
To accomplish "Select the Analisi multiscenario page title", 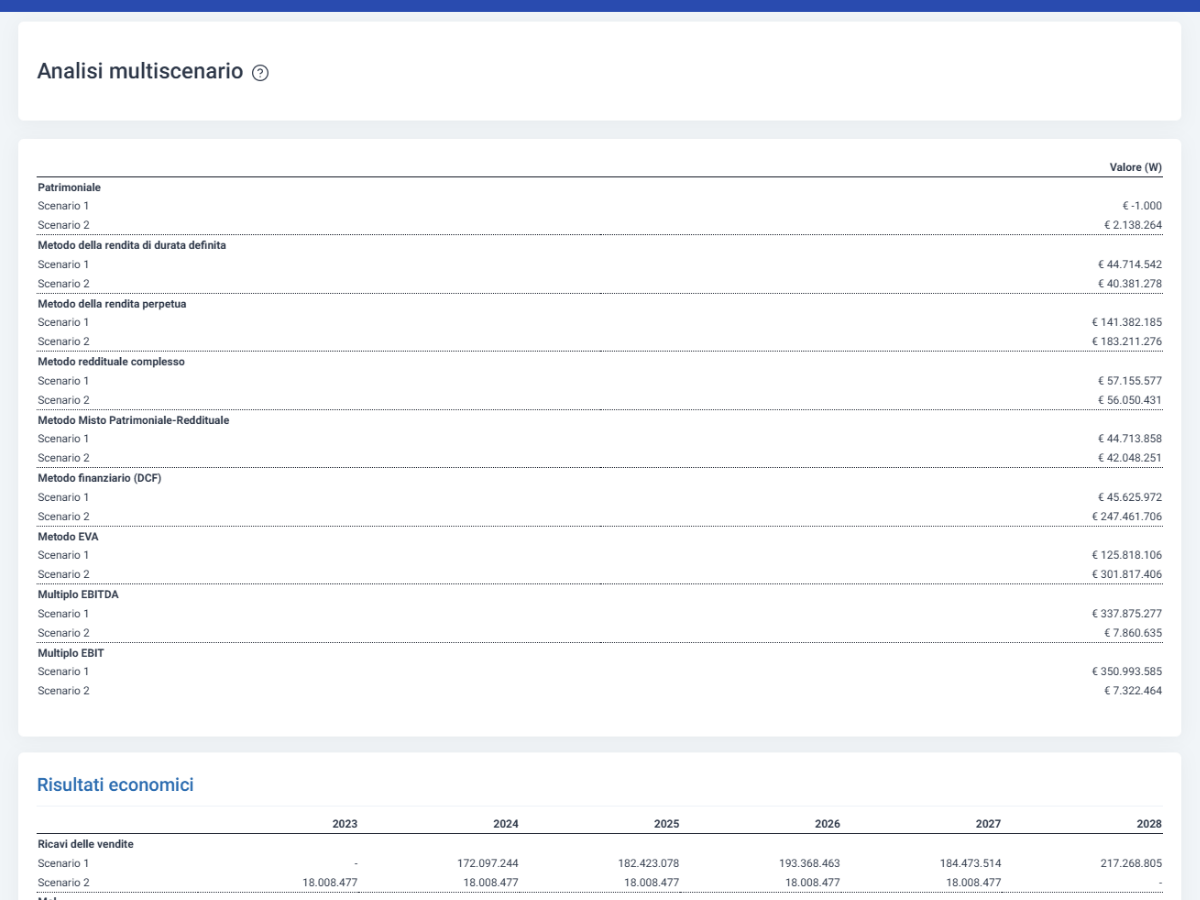I will [x=140, y=71].
